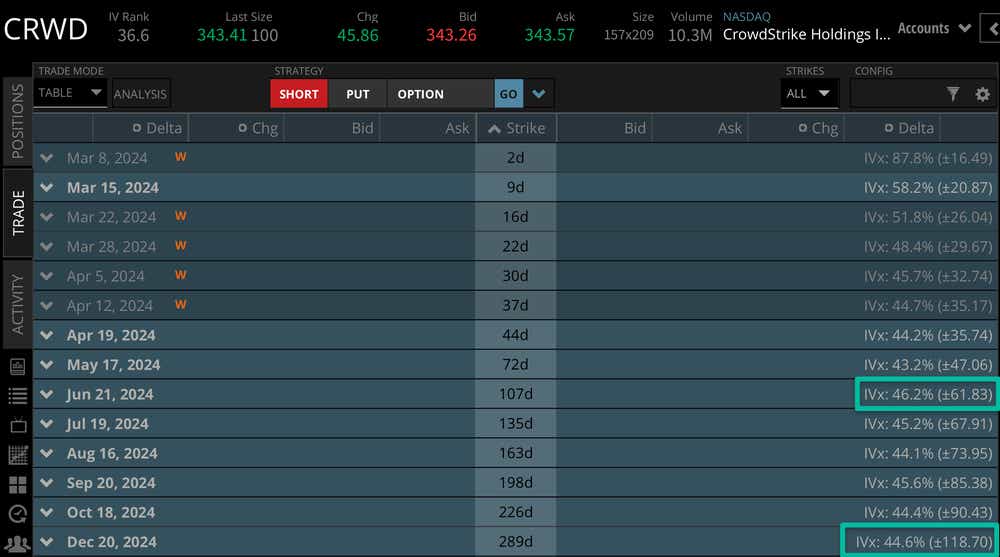
Task: Open the clock-arrow history sidebar icon
Action: point(17,514)
